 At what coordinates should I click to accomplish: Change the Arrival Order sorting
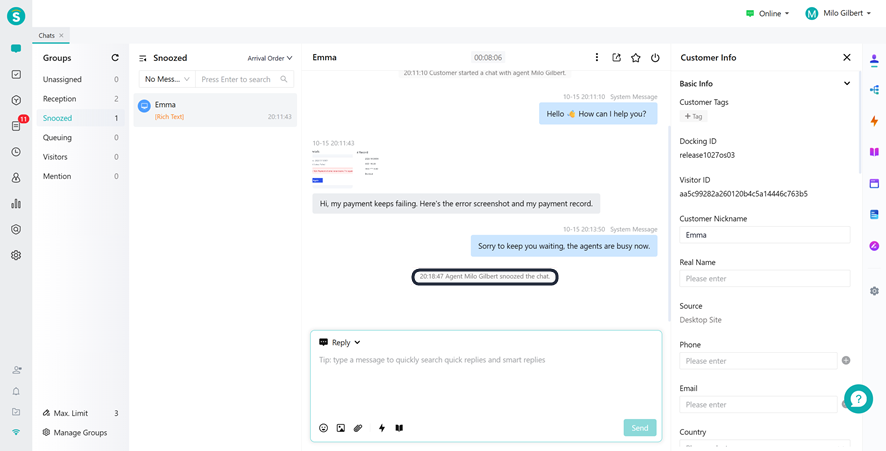[x=270, y=58]
